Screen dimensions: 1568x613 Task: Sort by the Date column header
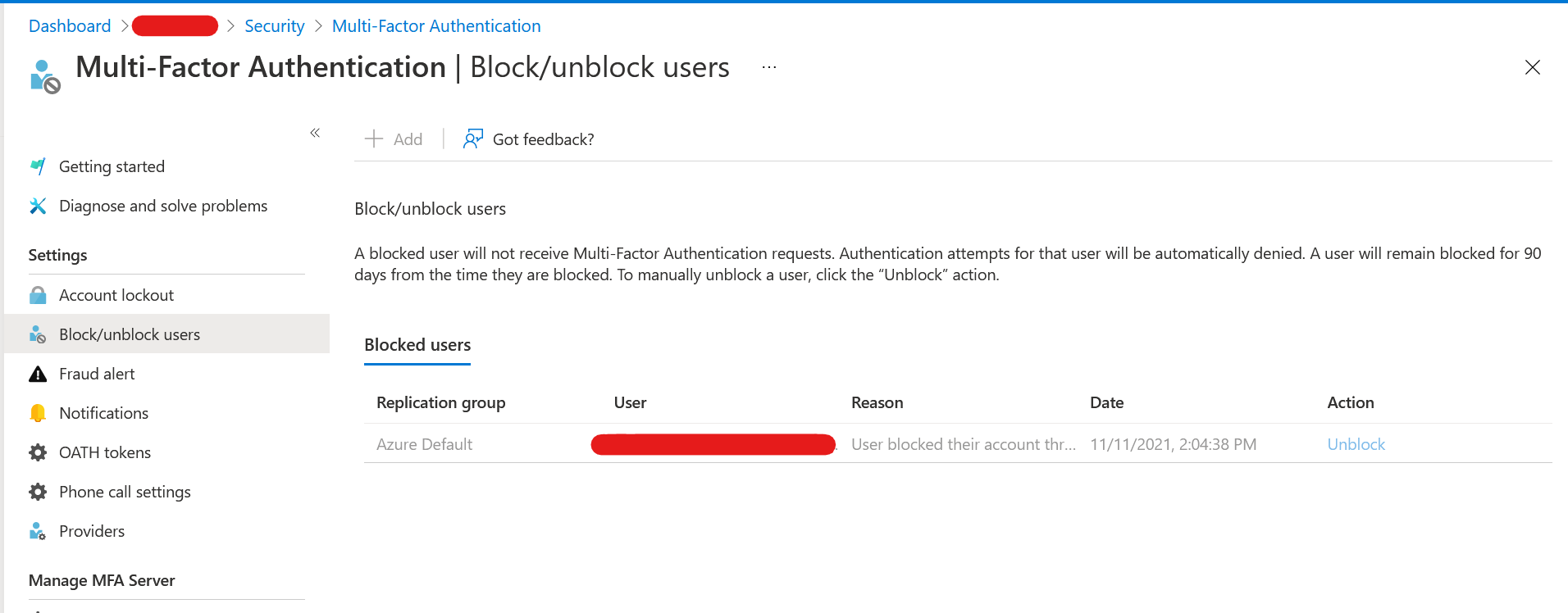(1106, 402)
